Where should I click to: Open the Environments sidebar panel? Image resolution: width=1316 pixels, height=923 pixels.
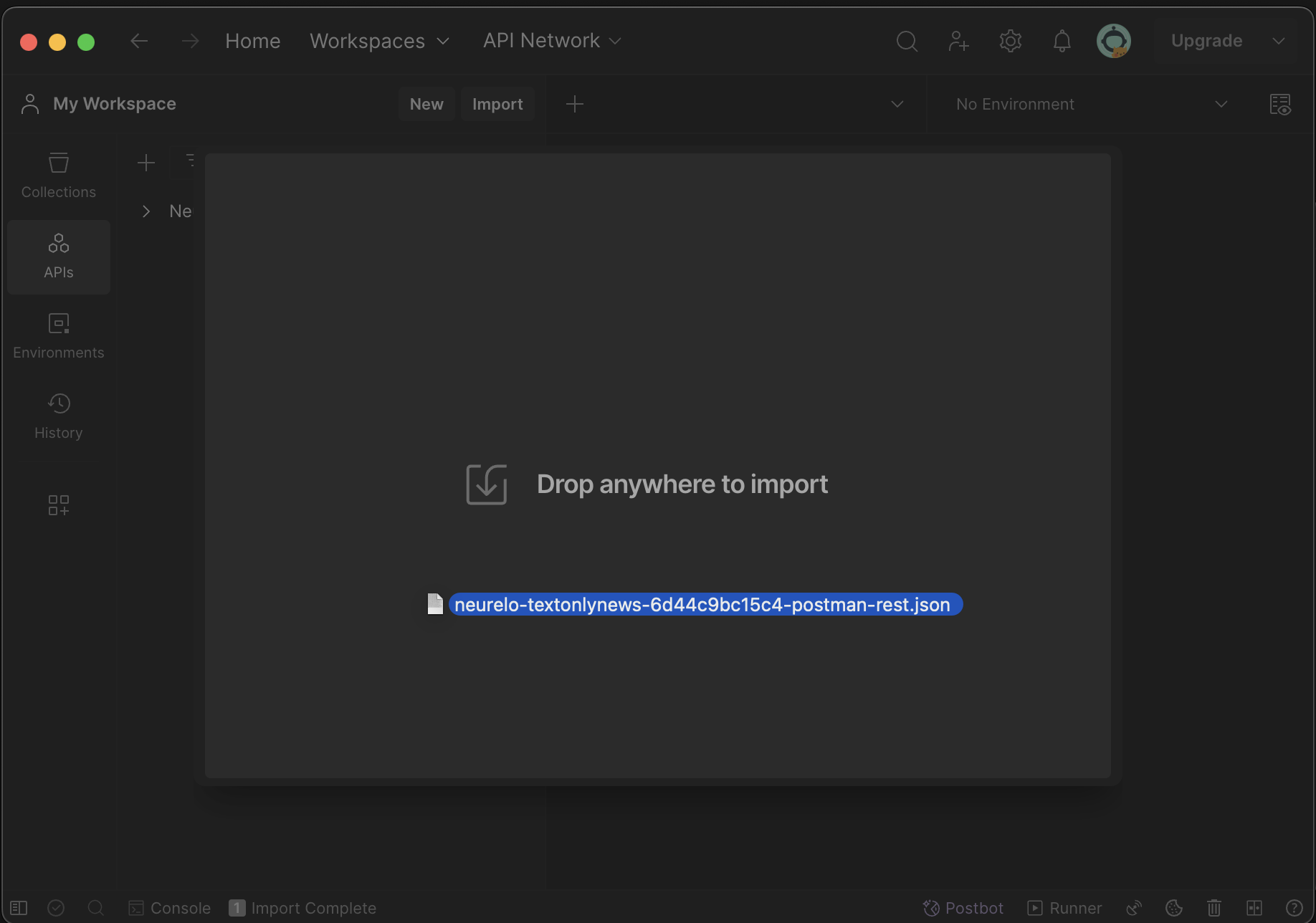(x=58, y=336)
